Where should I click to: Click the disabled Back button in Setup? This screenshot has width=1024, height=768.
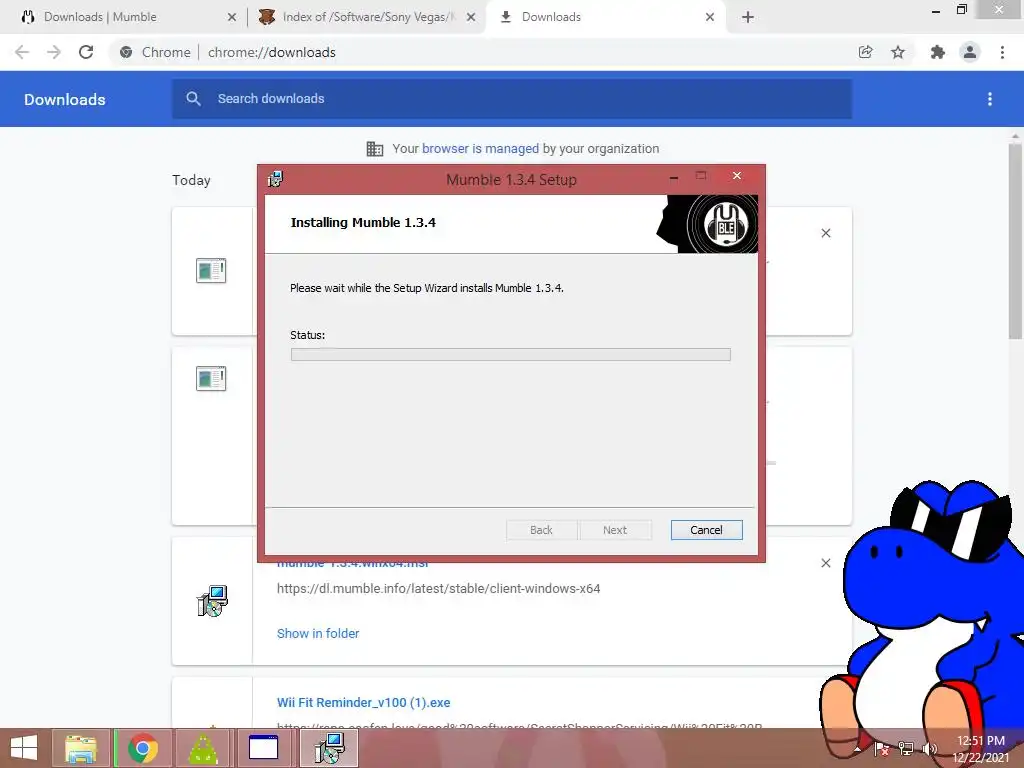pos(541,530)
